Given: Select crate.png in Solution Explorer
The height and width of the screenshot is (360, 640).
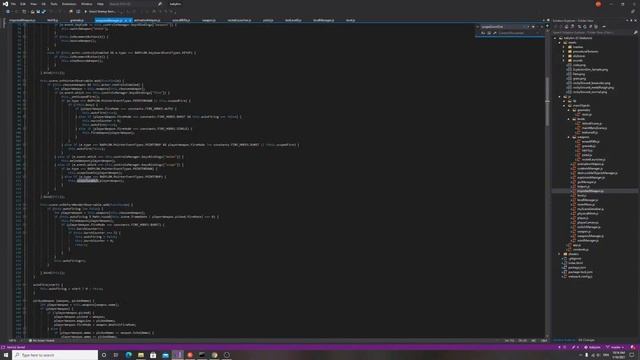Looking at the screenshot, I should [579, 65].
